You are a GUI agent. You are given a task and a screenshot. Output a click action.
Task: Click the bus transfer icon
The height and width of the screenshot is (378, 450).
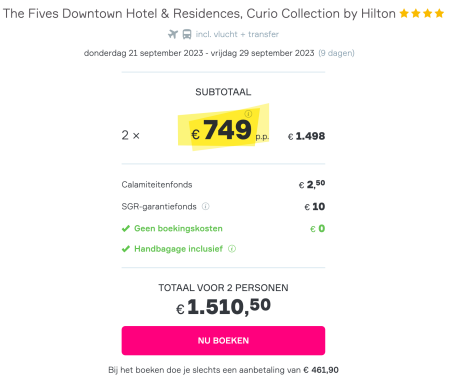click(187, 34)
